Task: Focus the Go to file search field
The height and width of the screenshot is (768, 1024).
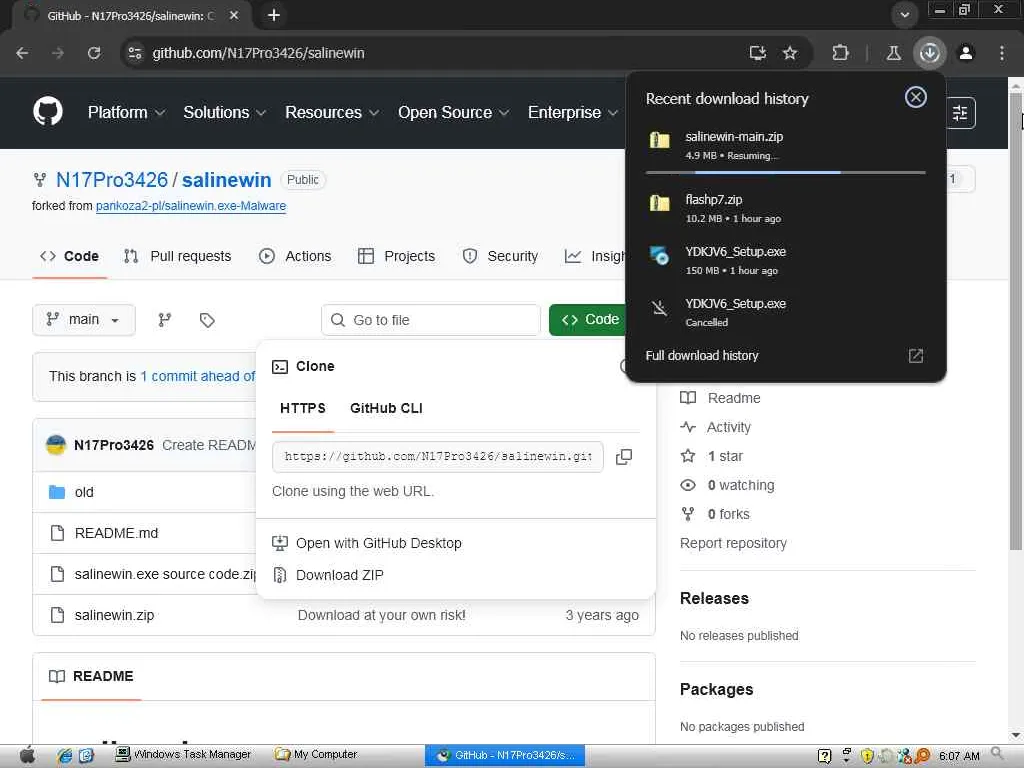Action: tap(430, 320)
